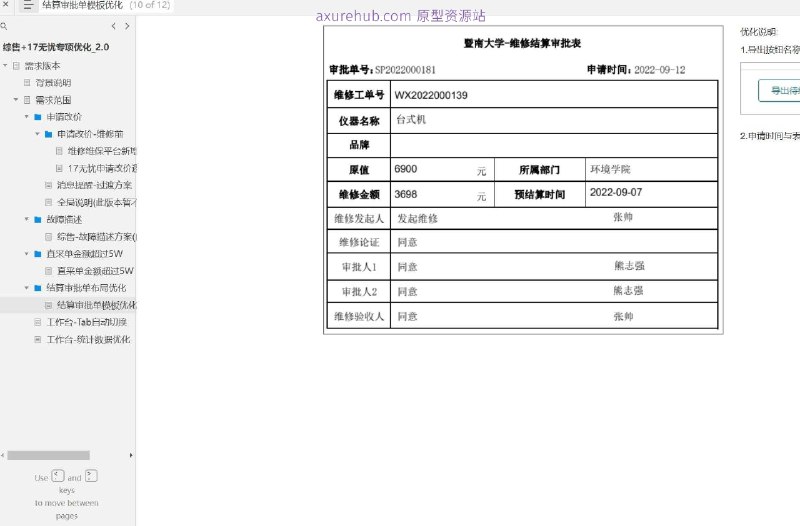This screenshot has height=526, width=800.
Task: Click 发起维修 in the 维修发起人 row
Action: (417, 219)
